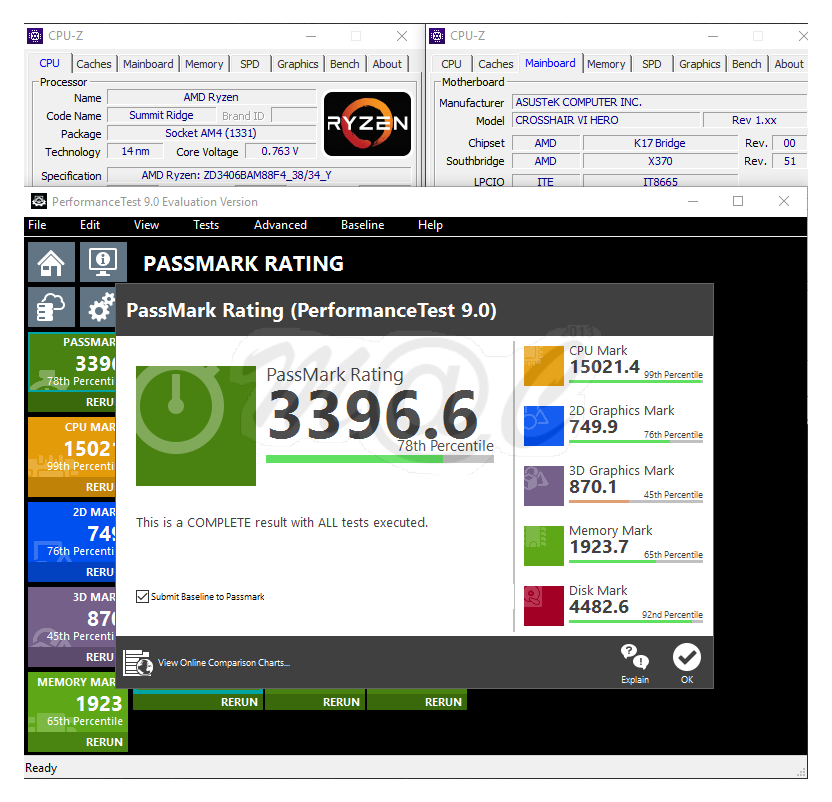Image resolution: width=832 pixels, height=802 pixels.
Task: Click the PerformanceTest title bar app icon
Action: click(x=39, y=201)
